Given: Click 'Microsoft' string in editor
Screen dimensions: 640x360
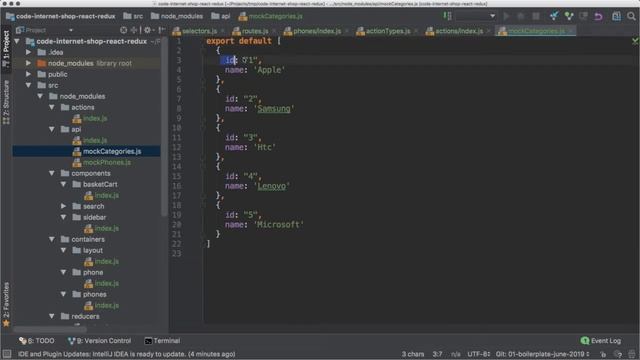Looking at the screenshot, I should pos(279,224).
